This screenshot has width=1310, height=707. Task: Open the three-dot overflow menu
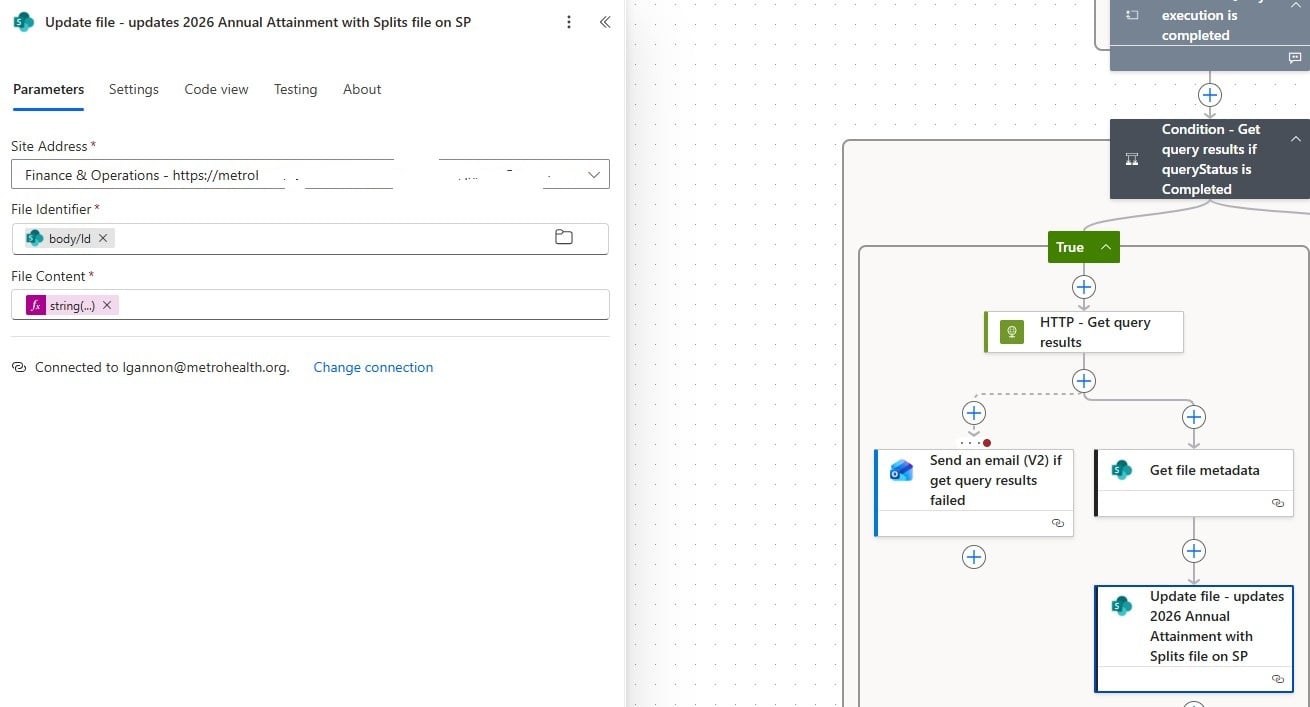(569, 21)
